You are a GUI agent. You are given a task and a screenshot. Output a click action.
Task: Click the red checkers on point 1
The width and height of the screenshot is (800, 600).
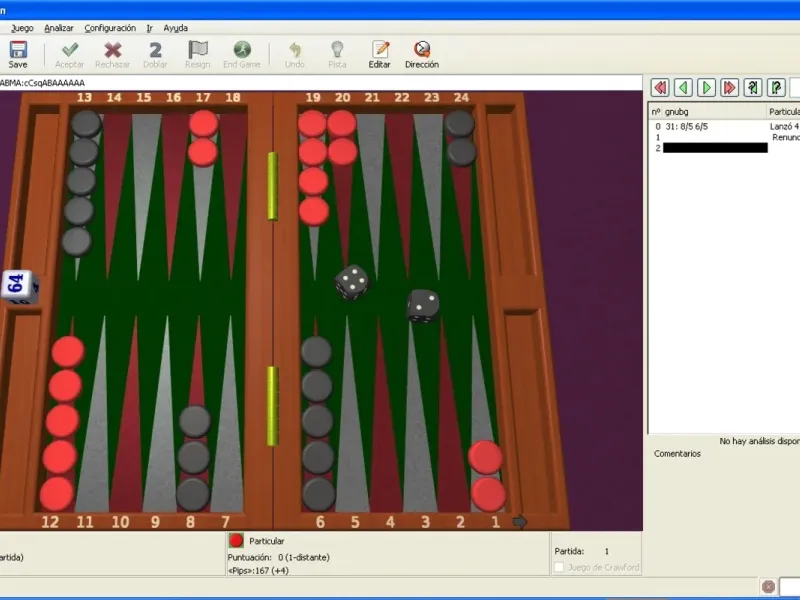click(x=487, y=476)
